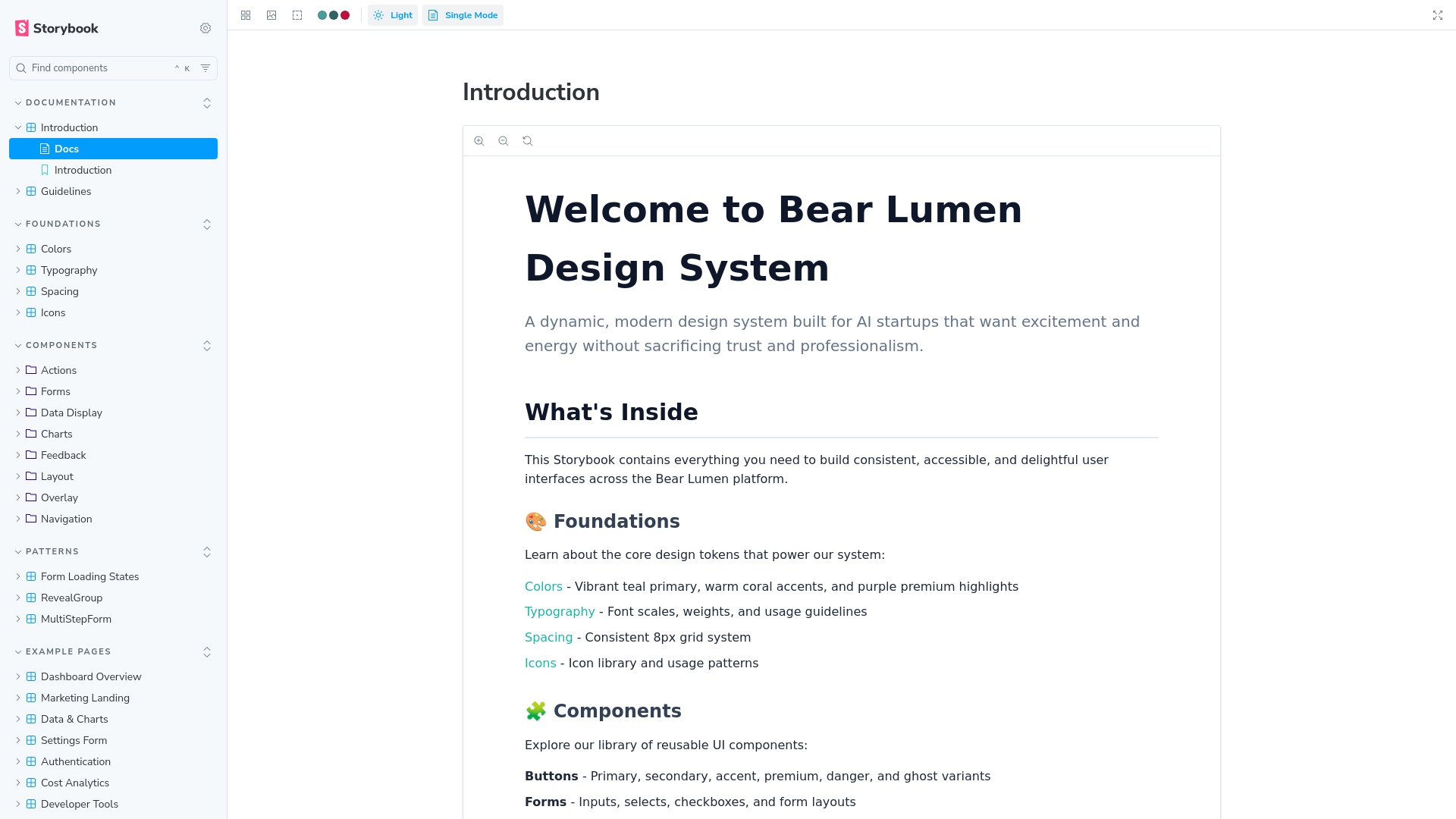Collapse the Foundations section header
This screenshot has width=1456, height=819.
coord(58,224)
